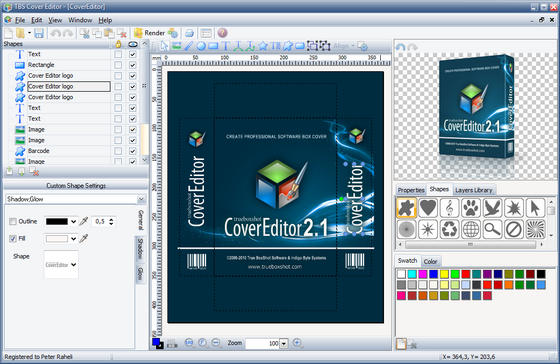Uncheck the Fill checkbox
Screen dimensions: 560x364
tap(13, 238)
